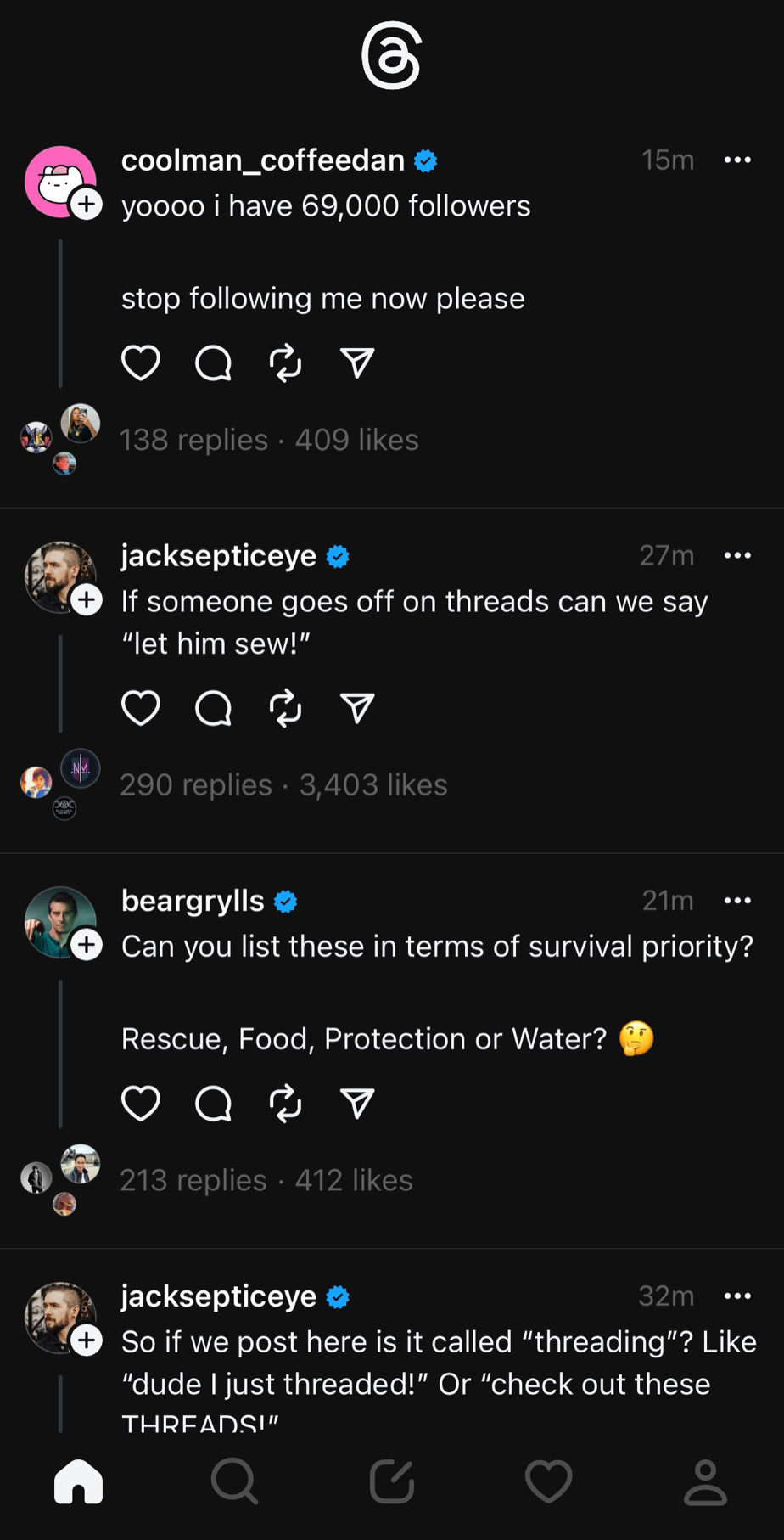
Task: Like beargrylls' survival priority post
Action: pos(141,1104)
